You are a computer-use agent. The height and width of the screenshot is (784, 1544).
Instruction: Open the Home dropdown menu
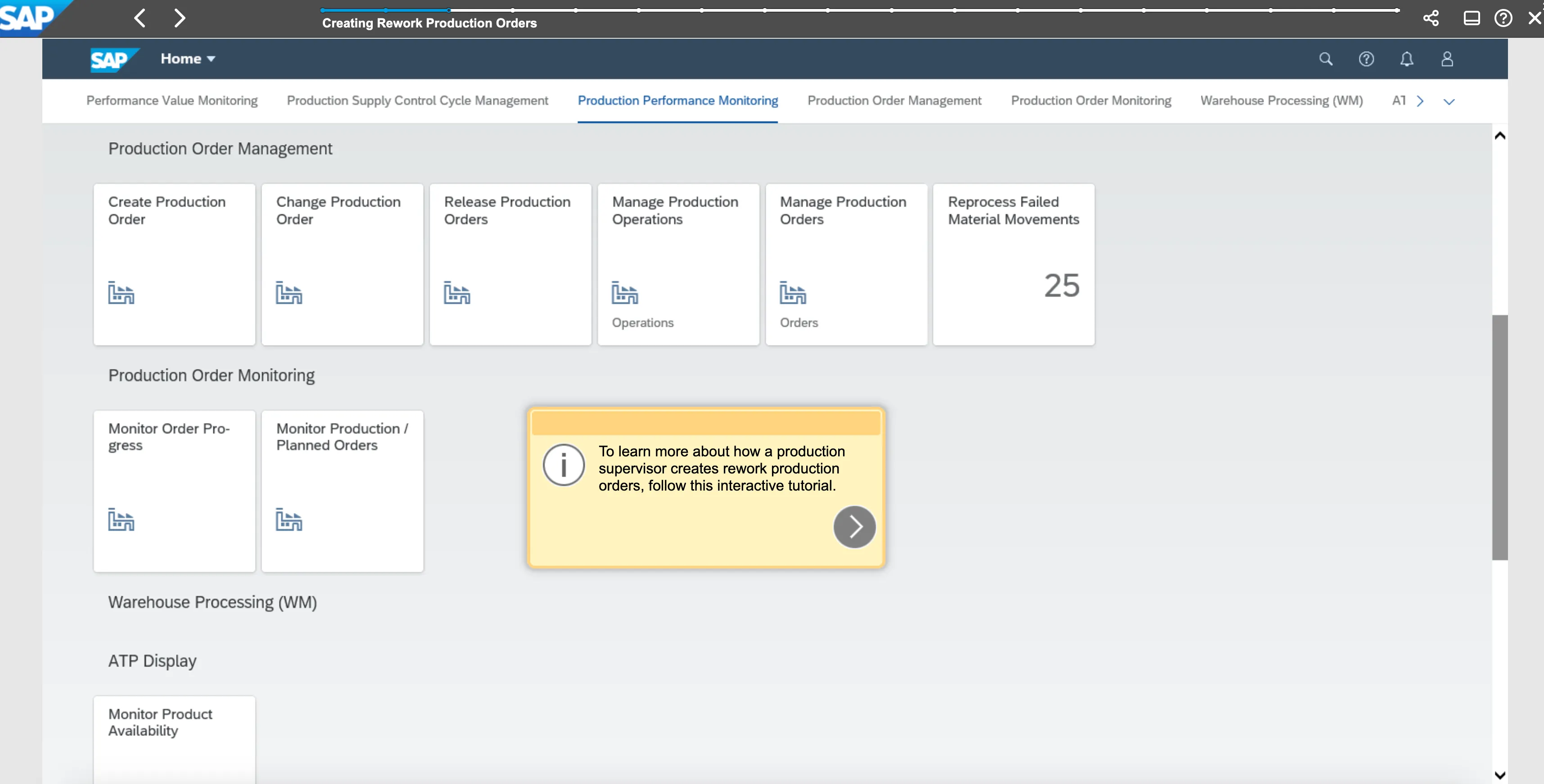click(188, 59)
